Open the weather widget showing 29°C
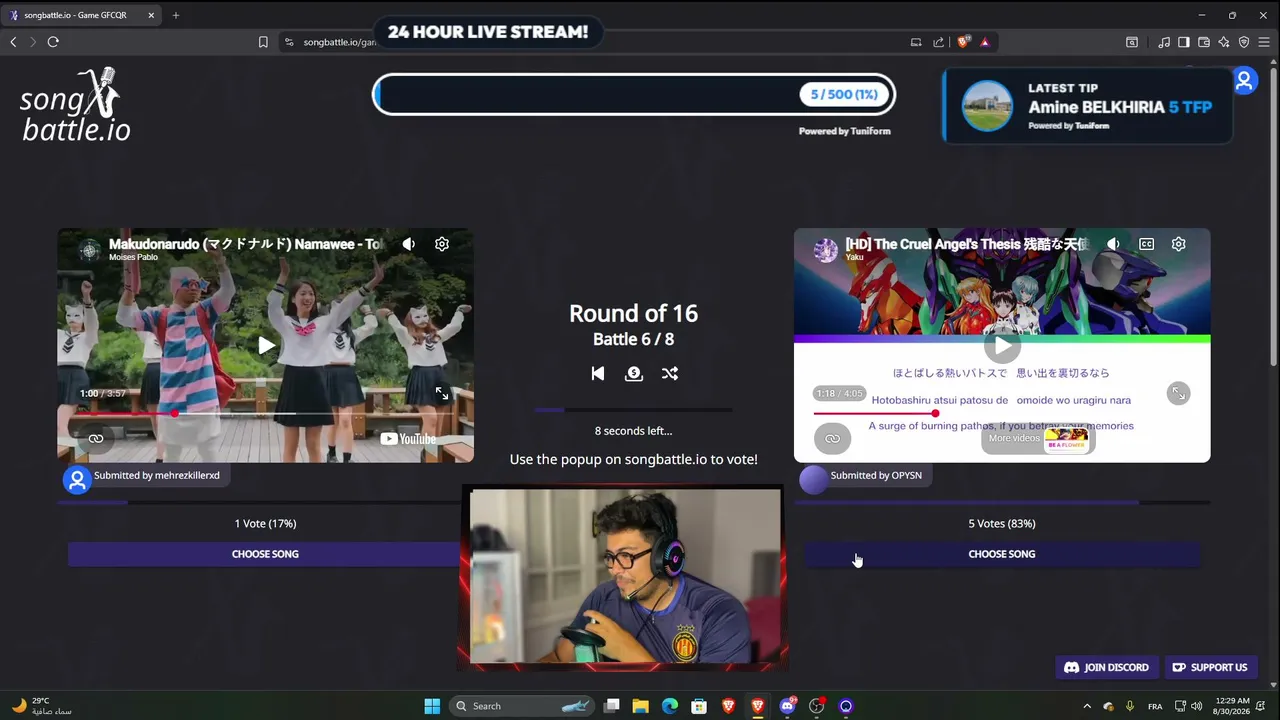 point(40,706)
